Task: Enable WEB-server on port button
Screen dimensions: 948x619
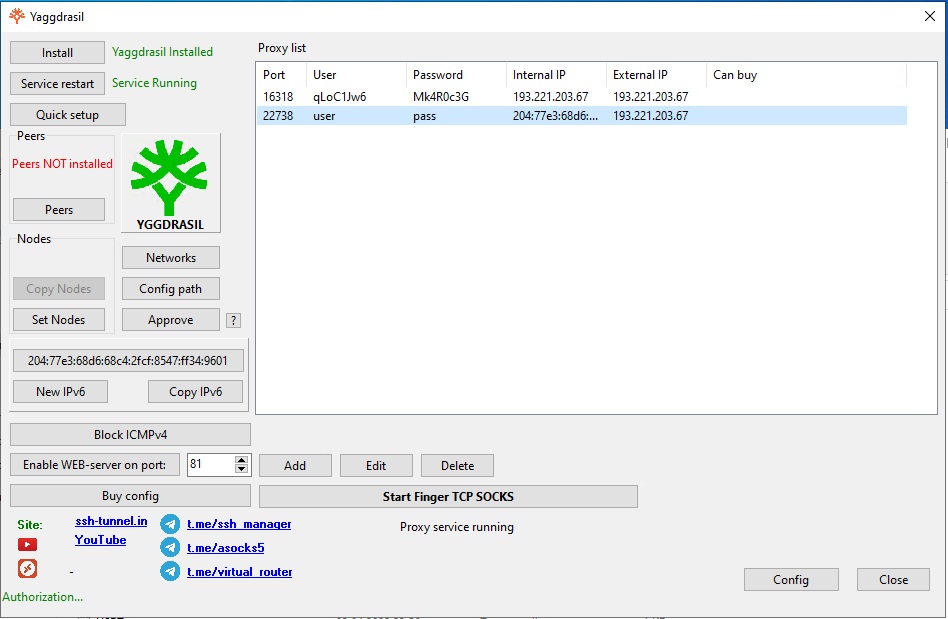Action: click(95, 465)
